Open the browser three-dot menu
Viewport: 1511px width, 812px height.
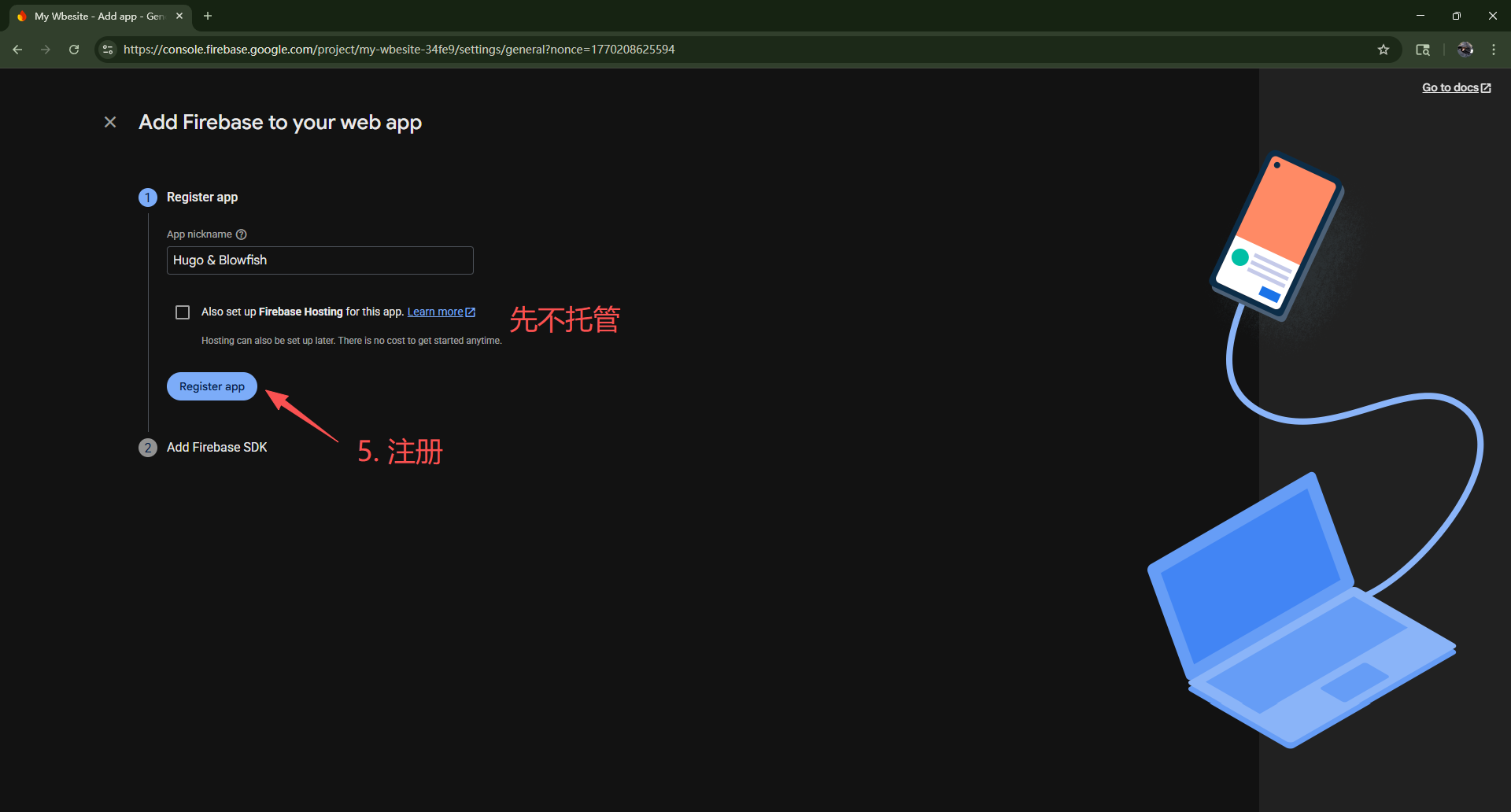click(x=1493, y=50)
